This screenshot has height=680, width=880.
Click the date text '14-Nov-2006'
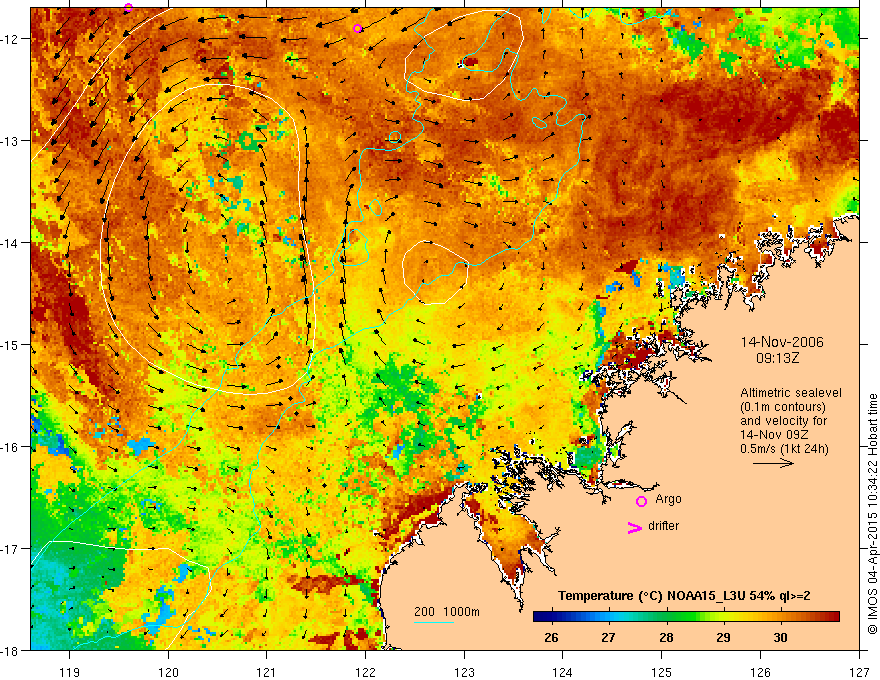(x=782, y=342)
